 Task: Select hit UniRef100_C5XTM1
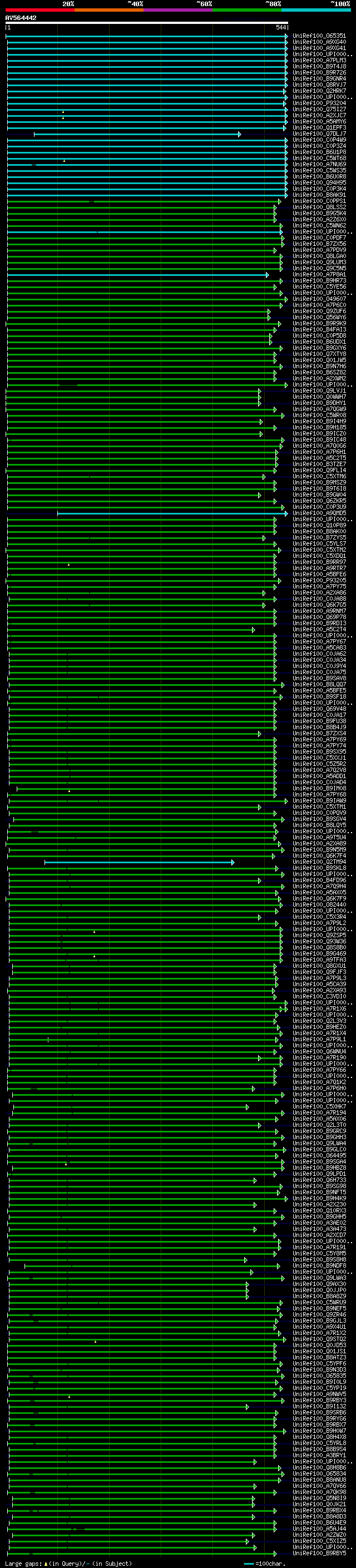319,807
